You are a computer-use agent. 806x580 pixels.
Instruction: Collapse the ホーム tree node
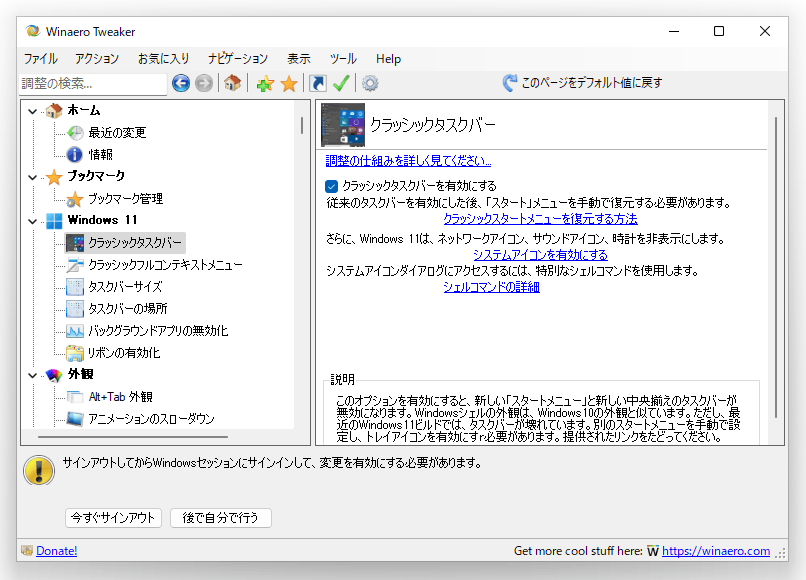coord(32,111)
